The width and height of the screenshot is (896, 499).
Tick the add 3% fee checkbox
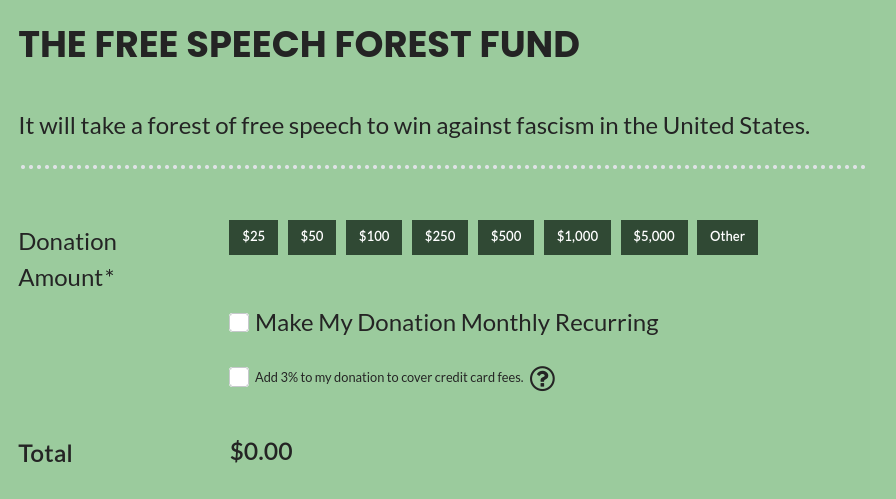click(x=239, y=377)
